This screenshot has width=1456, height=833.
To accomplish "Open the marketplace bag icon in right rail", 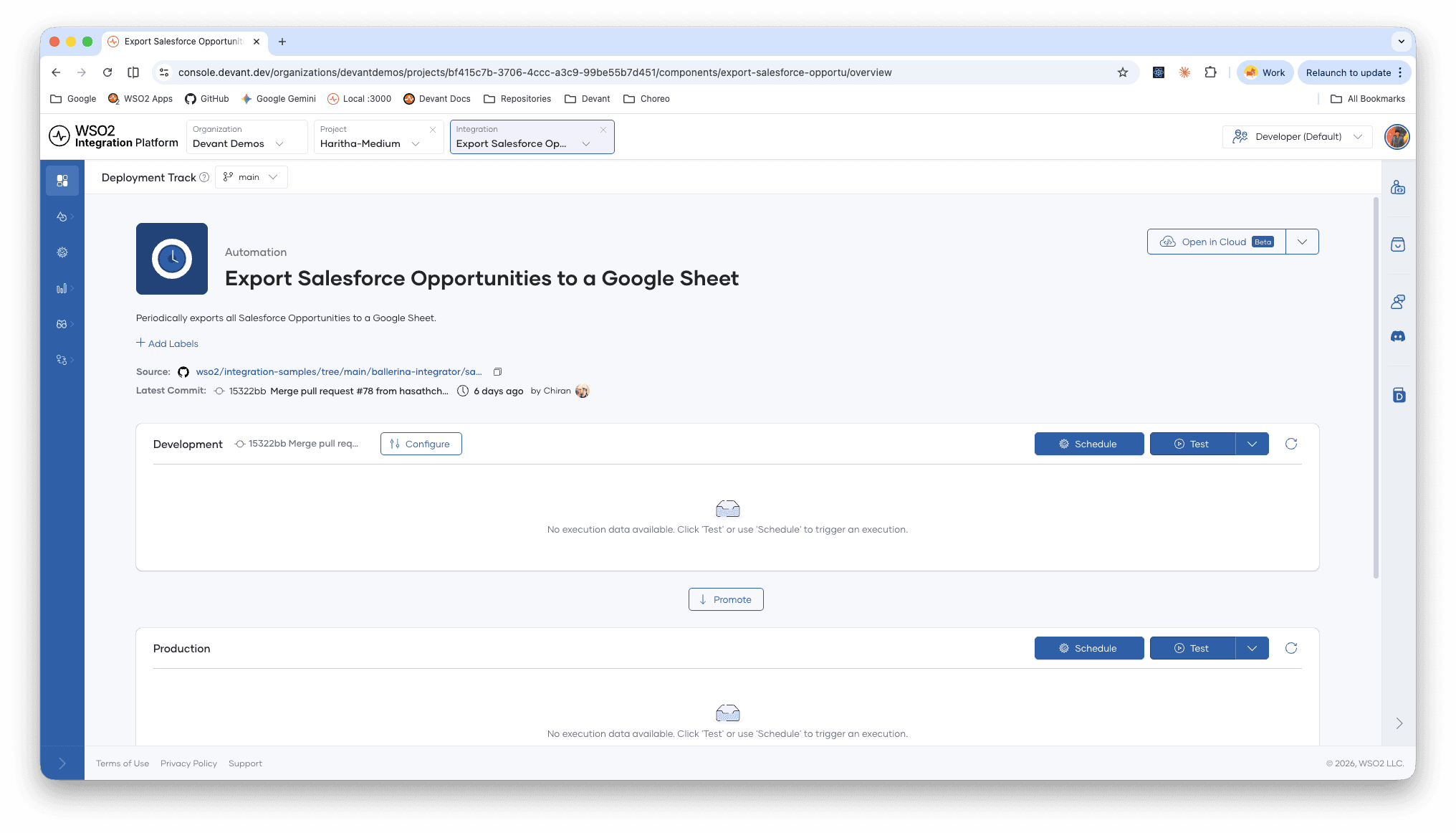I will 1398,244.
